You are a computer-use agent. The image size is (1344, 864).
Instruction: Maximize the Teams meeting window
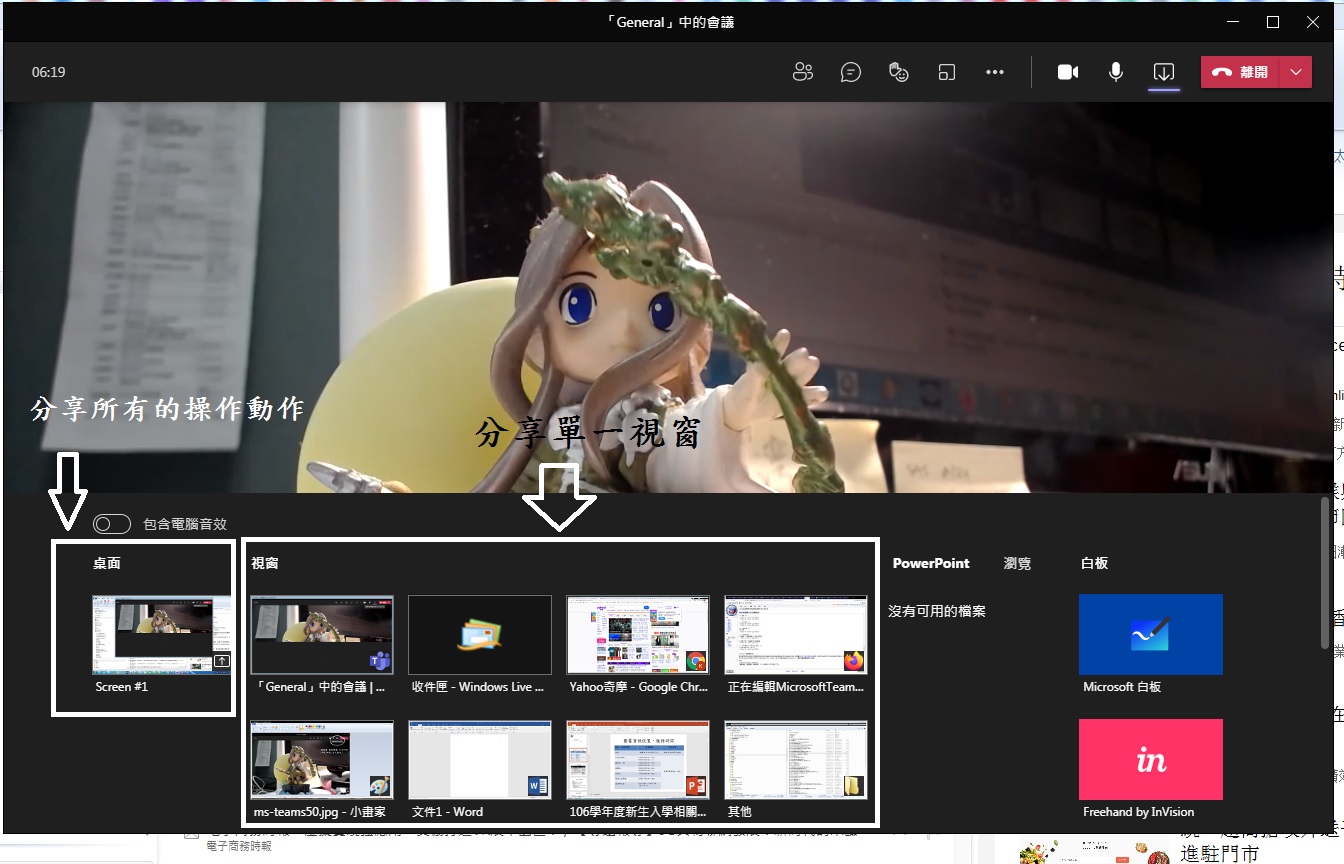(1273, 21)
